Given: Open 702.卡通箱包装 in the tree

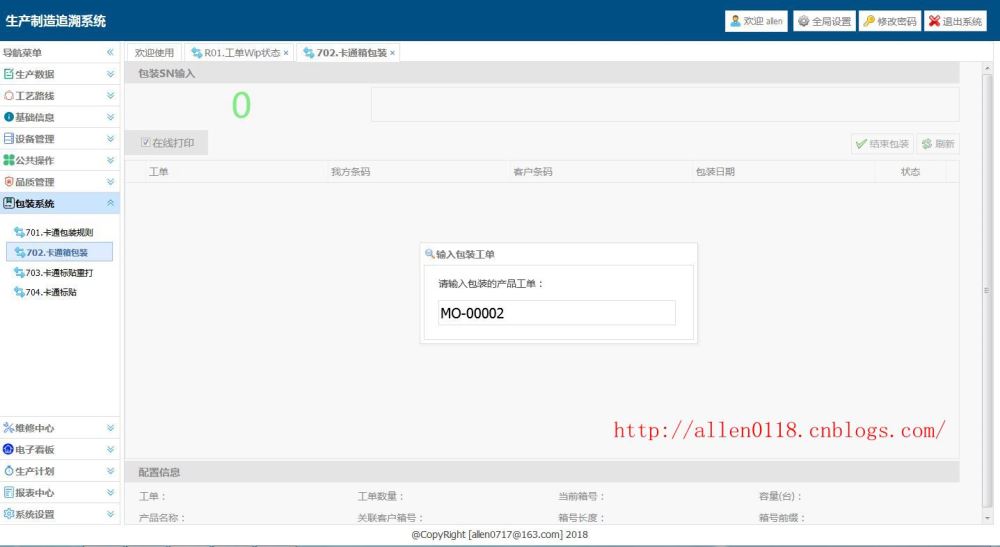Looking at the screenshot, I should pyautogui.click(x=57, y=252).
